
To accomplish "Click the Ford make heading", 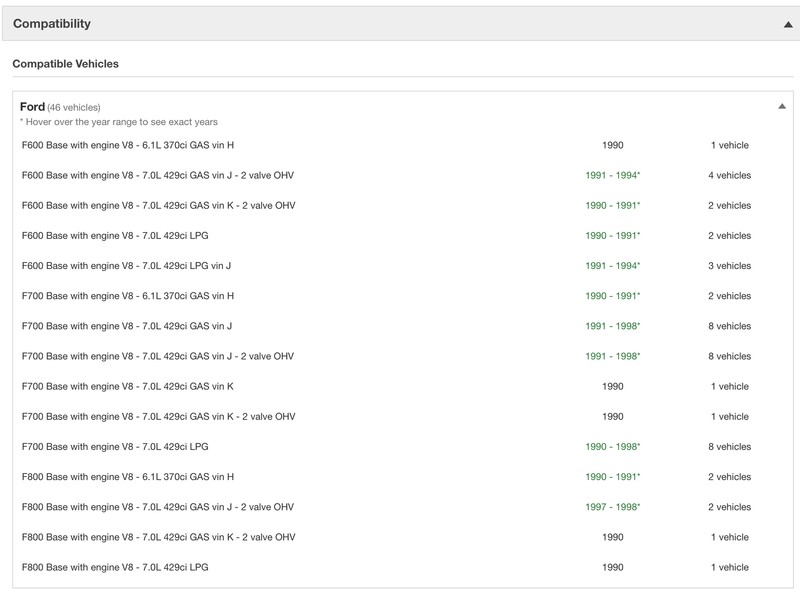I will (33, 107).
